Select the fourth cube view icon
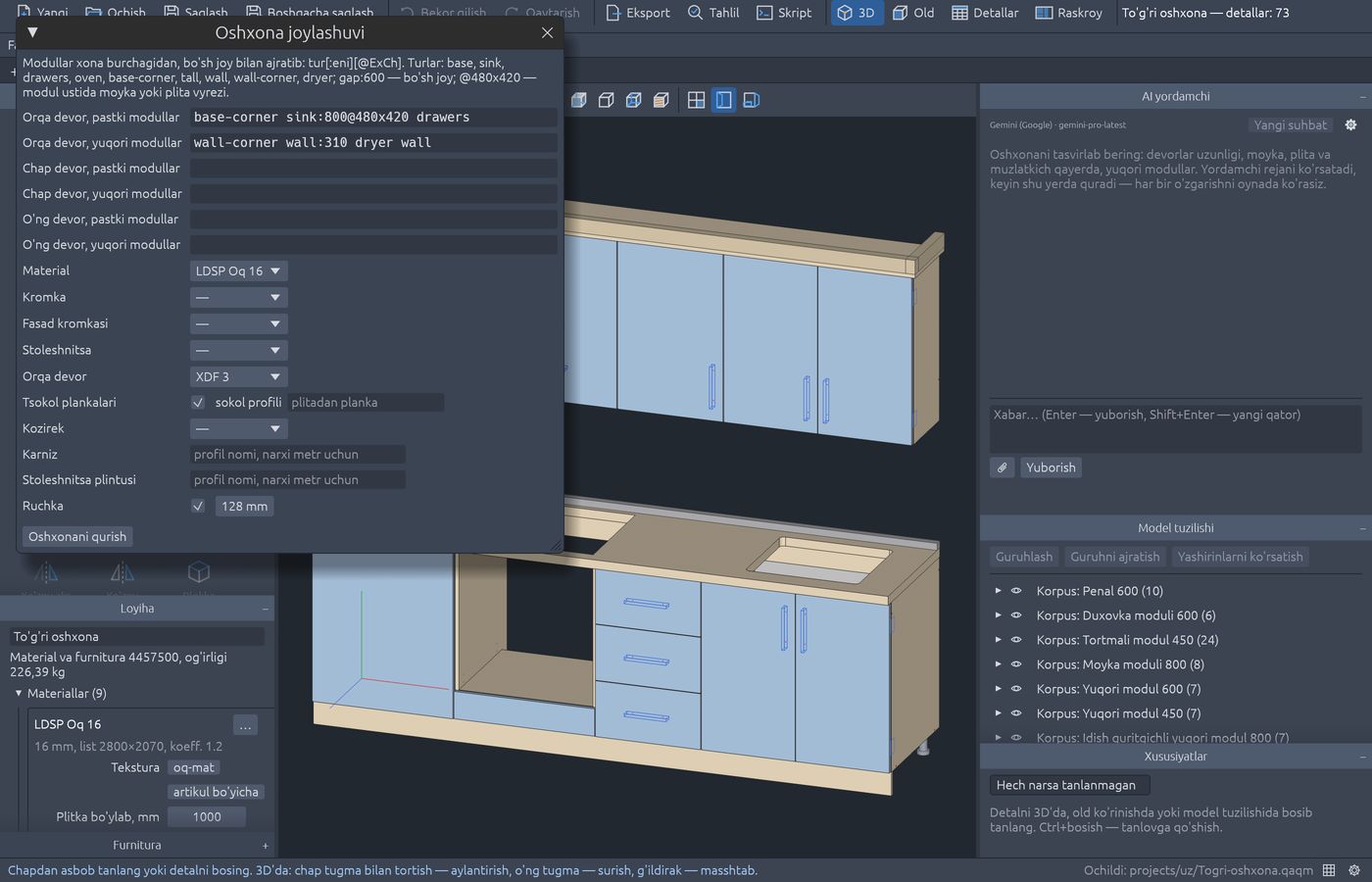 661,100
